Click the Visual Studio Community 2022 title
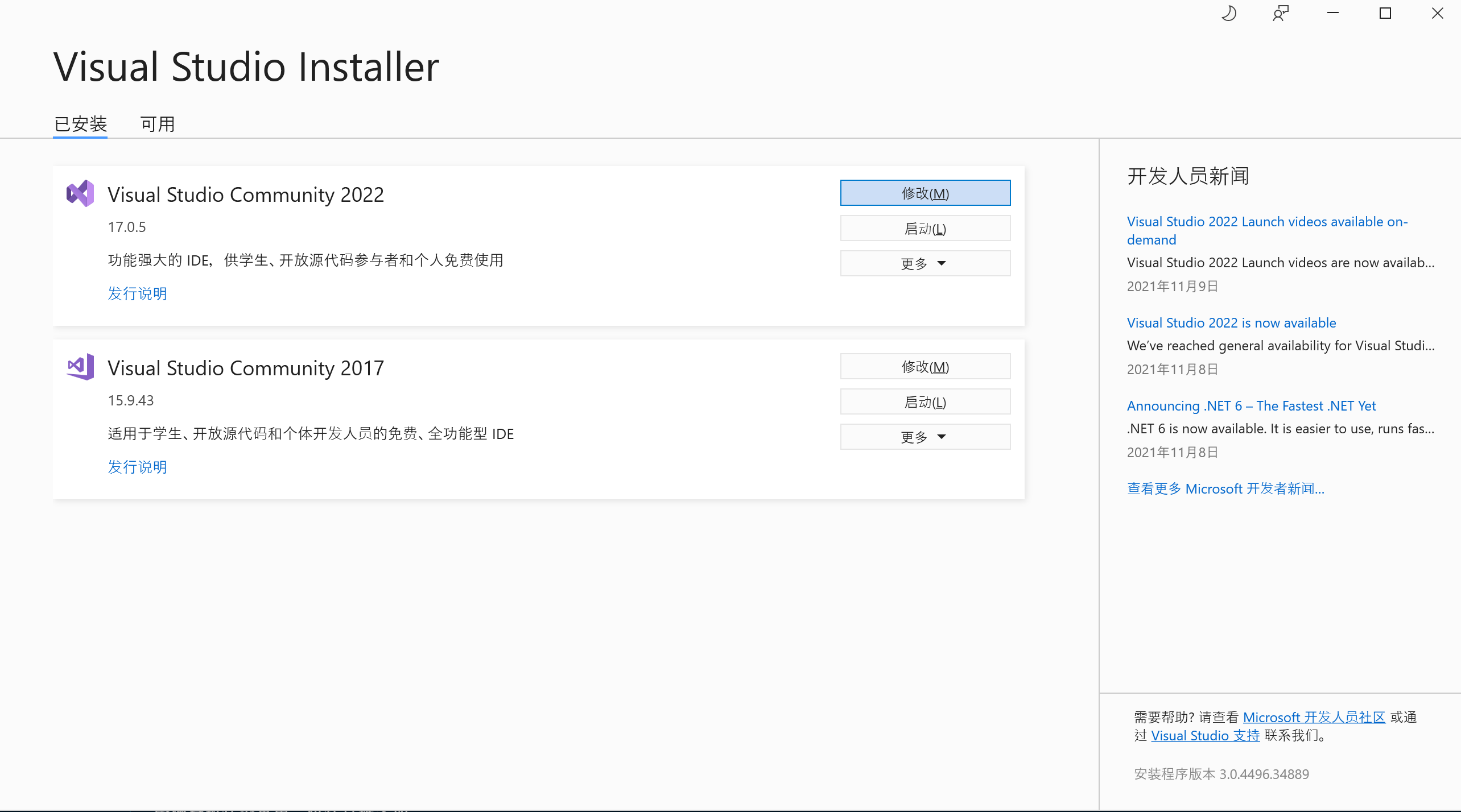Image resolution: width=1461 pixels, height=812 pixels. click(x=246, y=194)
